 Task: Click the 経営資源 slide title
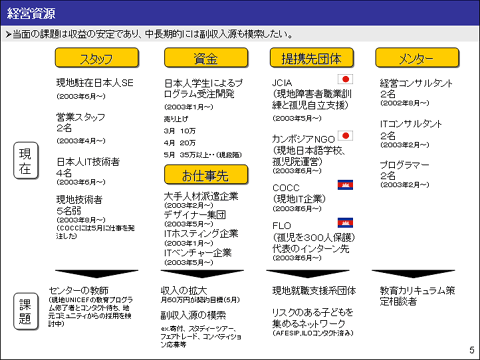[31, 13]
